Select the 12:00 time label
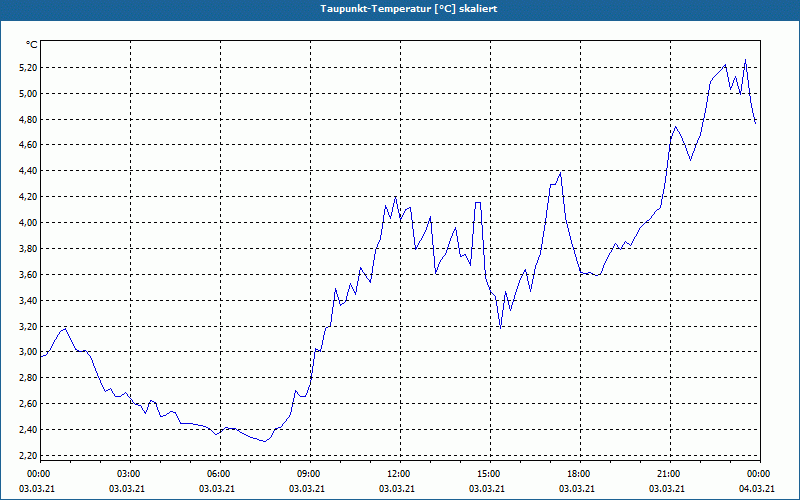 (x=400, y=474)
